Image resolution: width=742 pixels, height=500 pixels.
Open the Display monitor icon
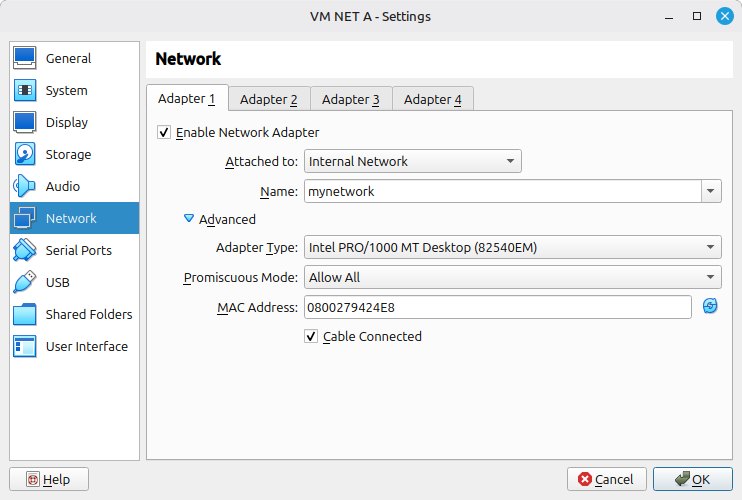tap(25, 123)
